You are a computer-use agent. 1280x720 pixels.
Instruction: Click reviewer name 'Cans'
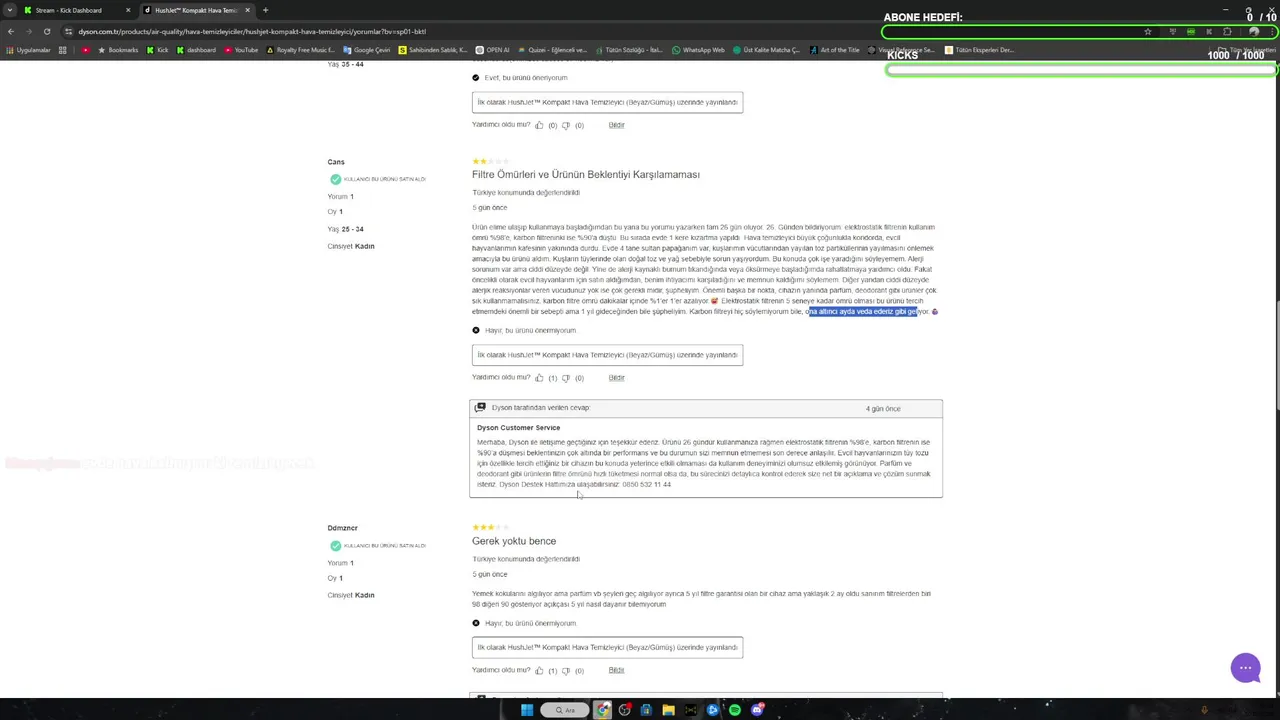pyautogui.click(x=336, y=162)
